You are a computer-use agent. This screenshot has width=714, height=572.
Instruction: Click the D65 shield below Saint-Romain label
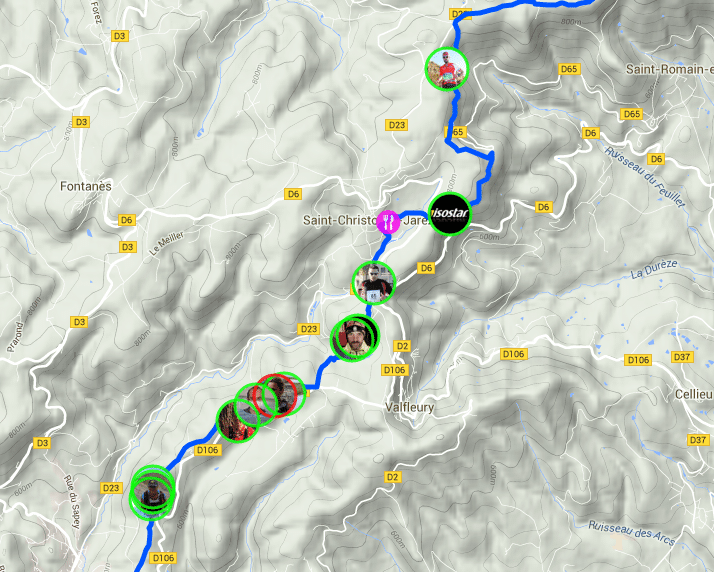point(632,114)
